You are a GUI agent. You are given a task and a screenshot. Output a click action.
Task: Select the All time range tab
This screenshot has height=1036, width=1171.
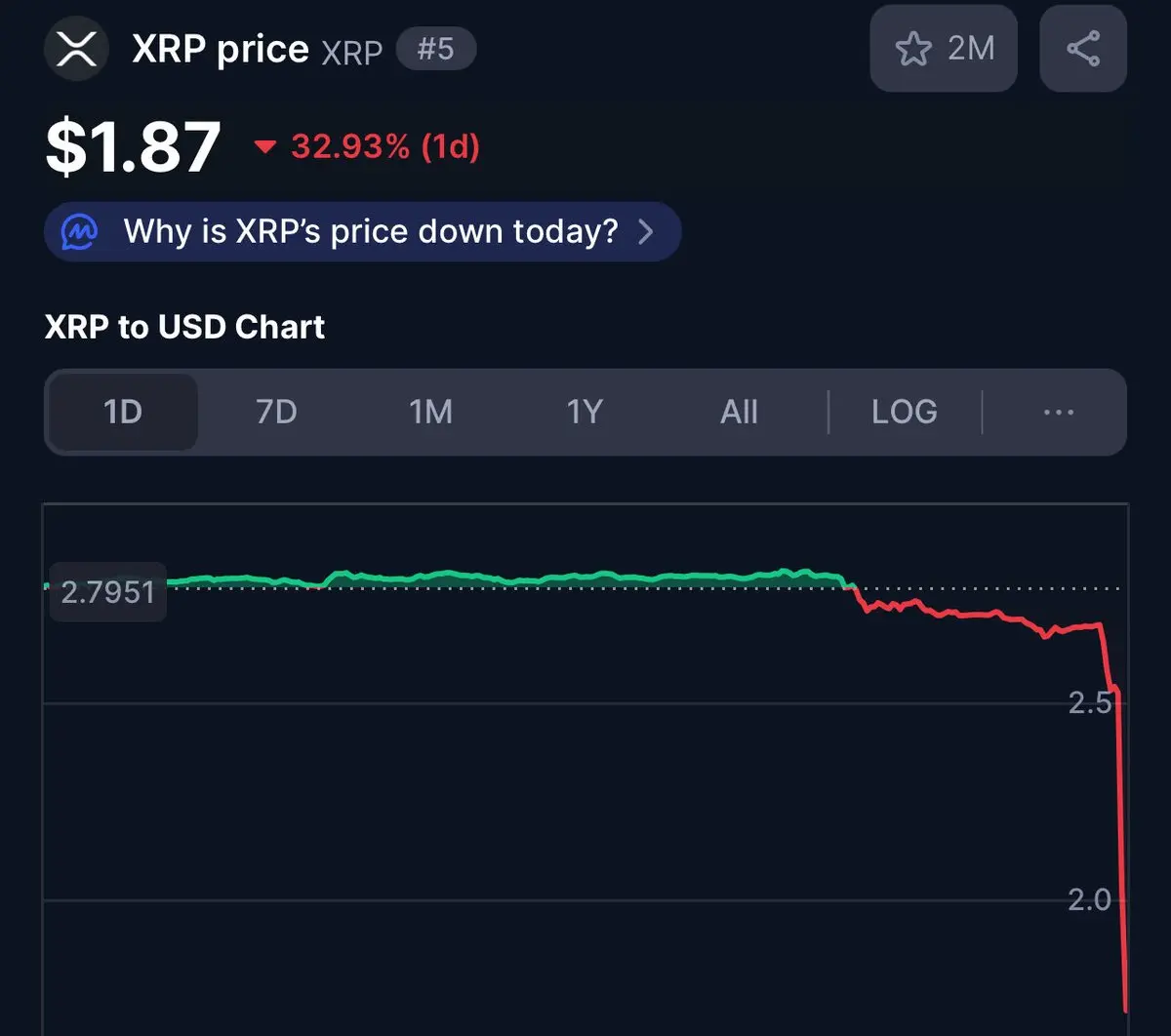[x=739, y=412]
